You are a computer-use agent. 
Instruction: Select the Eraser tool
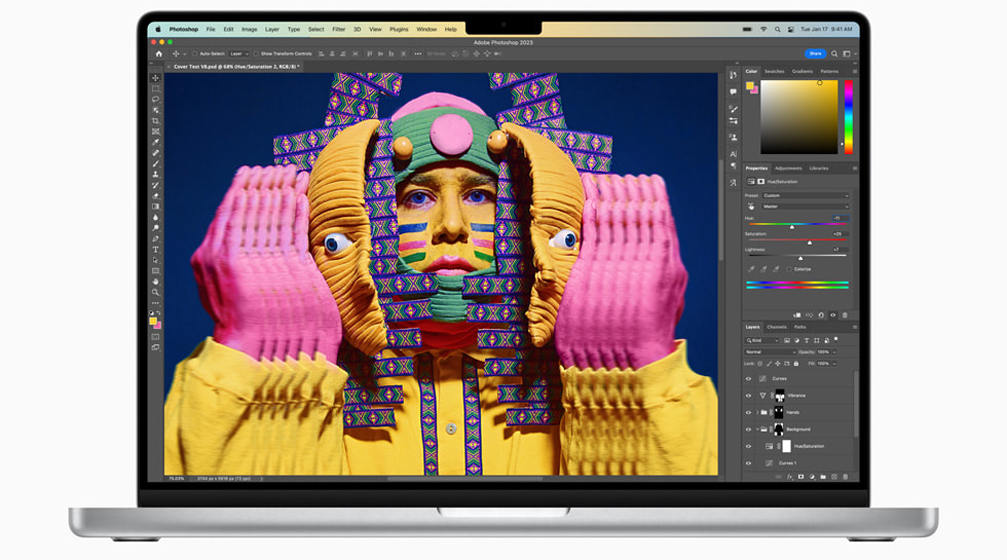click(155, 196)
